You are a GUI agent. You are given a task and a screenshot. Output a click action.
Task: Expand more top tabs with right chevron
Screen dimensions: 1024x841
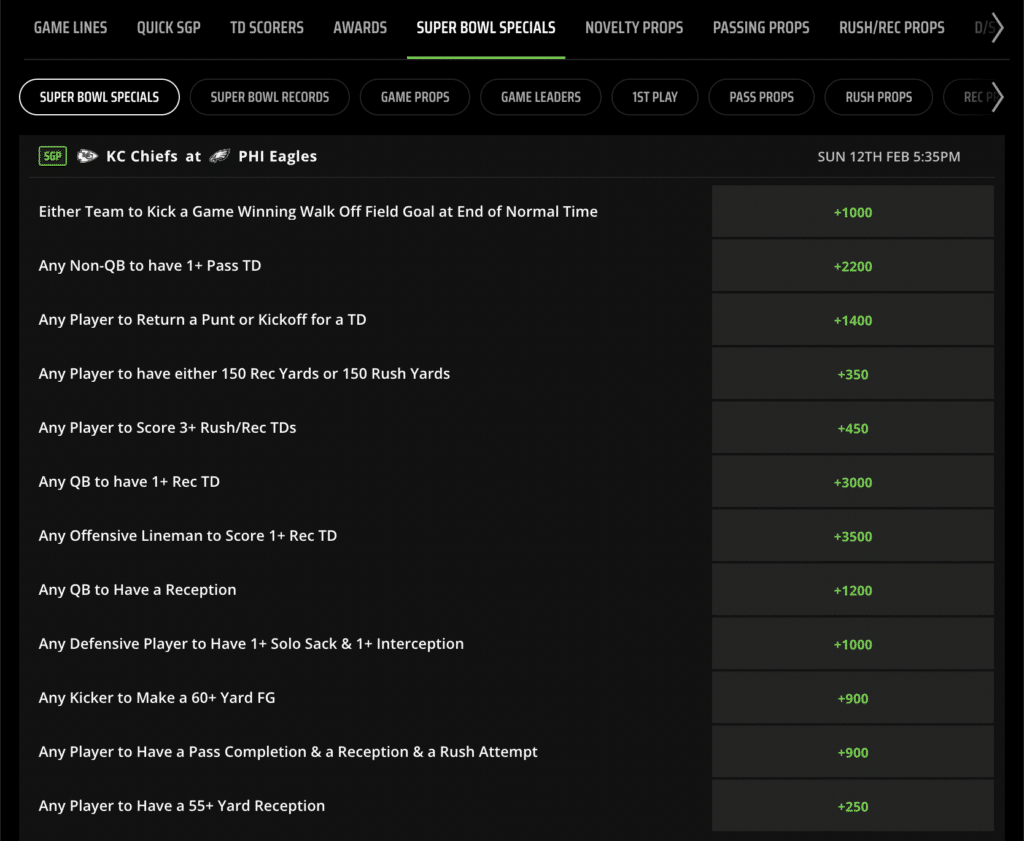coord(997,27)
